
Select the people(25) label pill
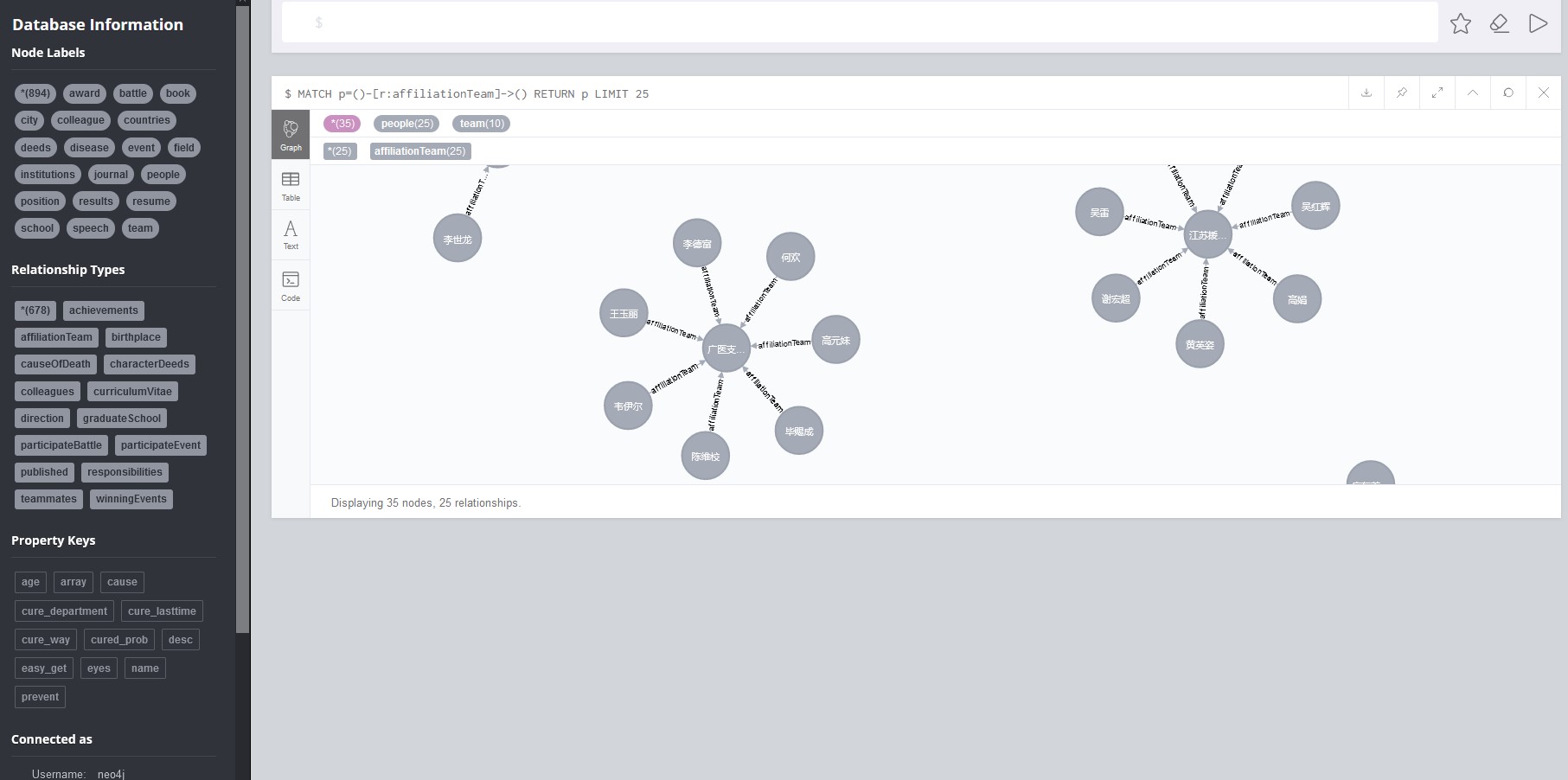(x=407, y=124)
